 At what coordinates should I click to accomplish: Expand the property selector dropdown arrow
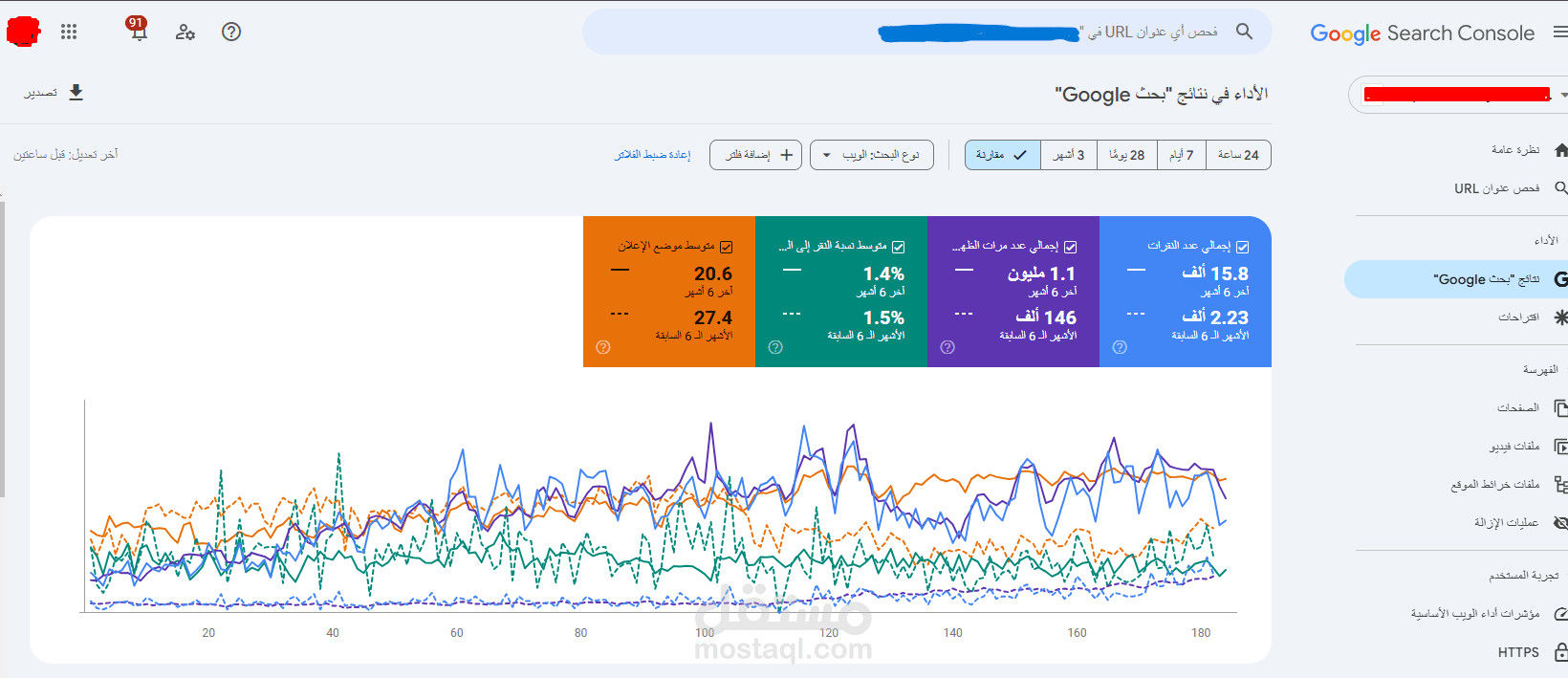(x=1563, y=95)
